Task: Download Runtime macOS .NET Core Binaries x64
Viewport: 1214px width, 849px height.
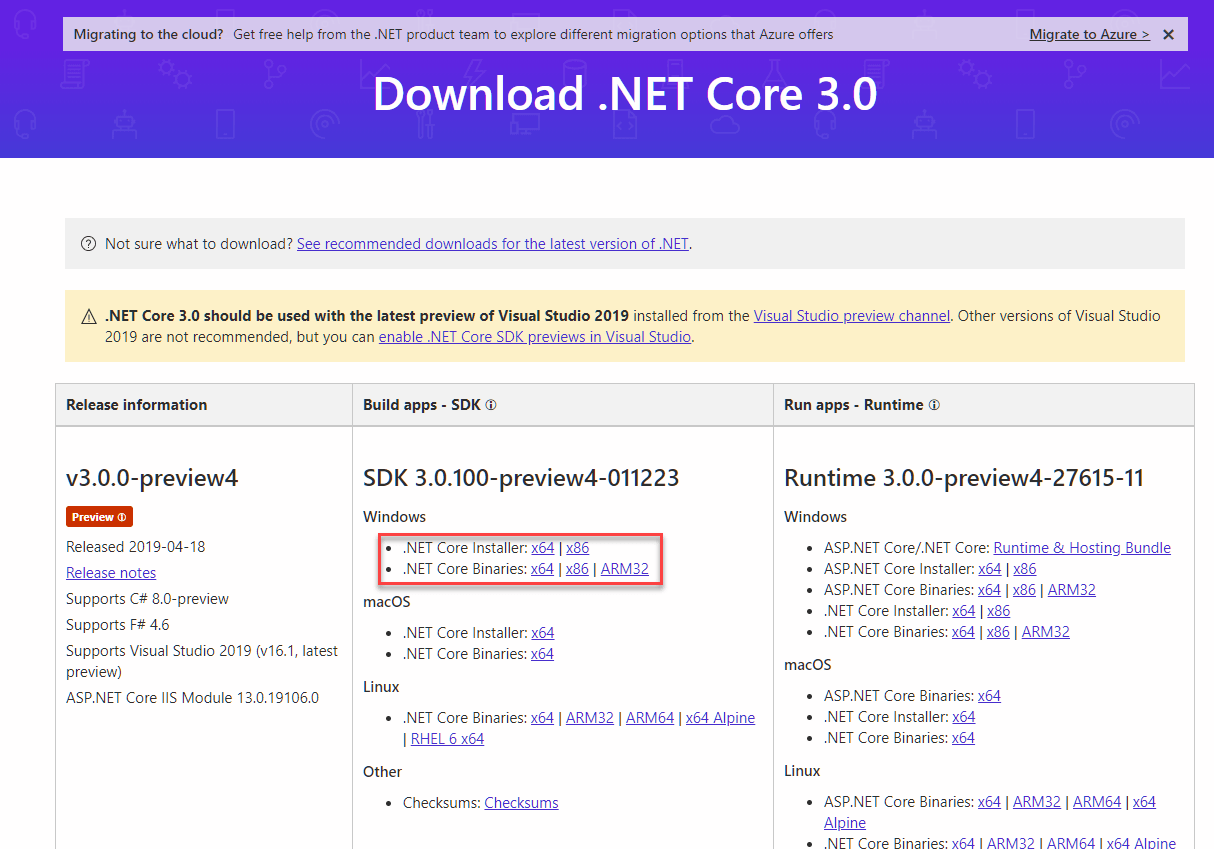Action: 963,738
